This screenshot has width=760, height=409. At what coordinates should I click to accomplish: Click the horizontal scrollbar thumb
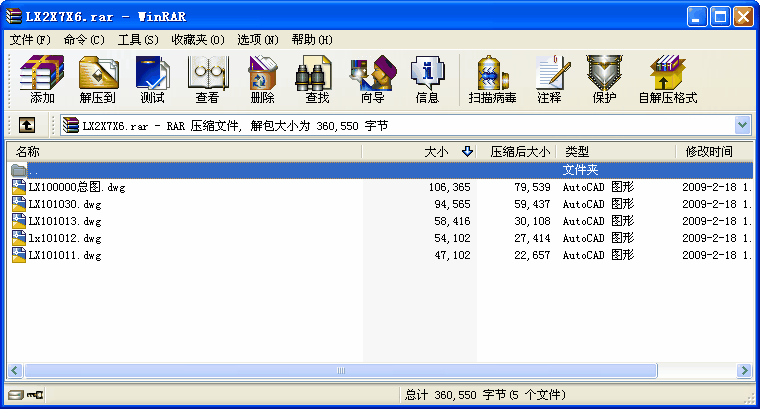(x=341, y=371)
